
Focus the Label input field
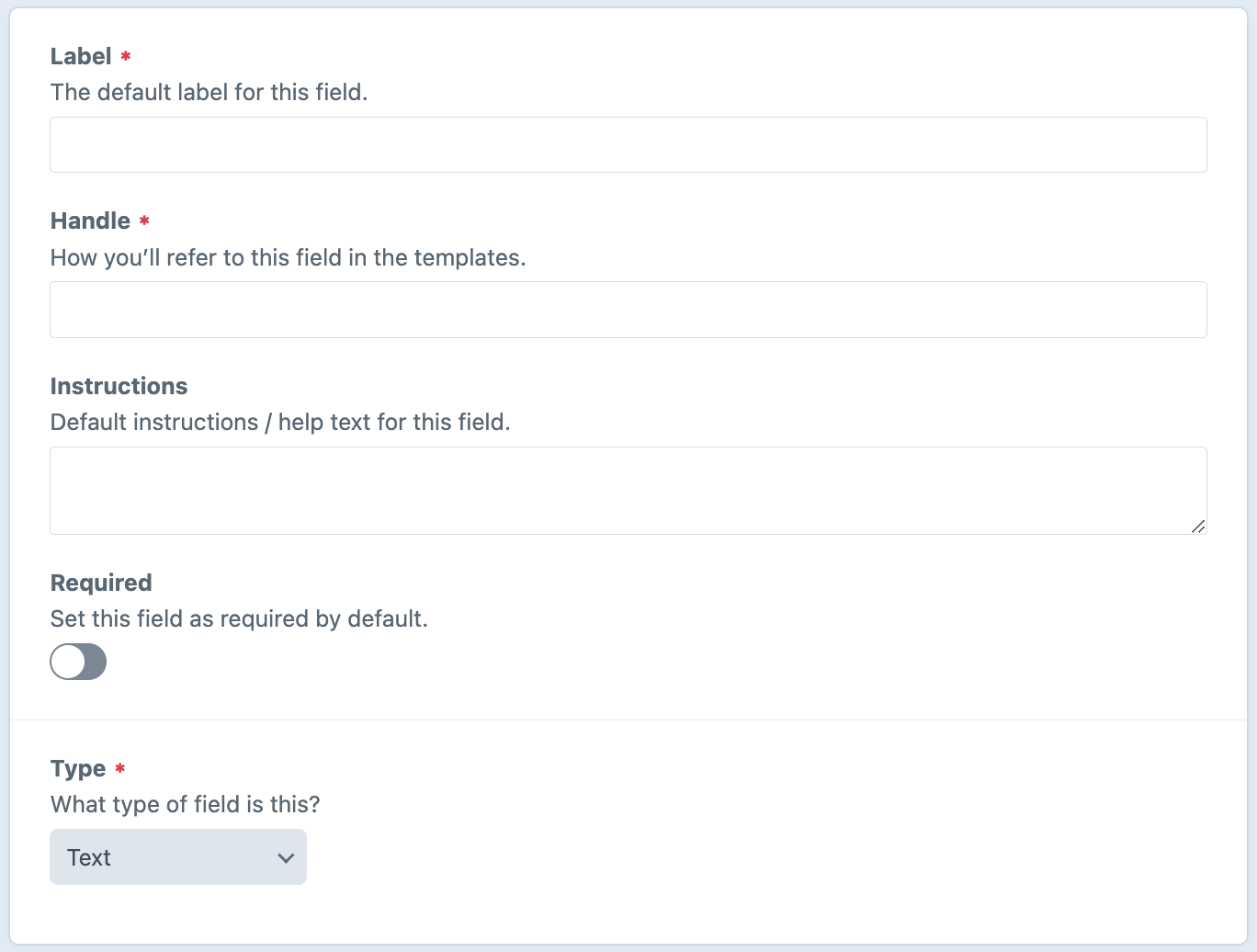pyautogui.click(x=628, y=144)
